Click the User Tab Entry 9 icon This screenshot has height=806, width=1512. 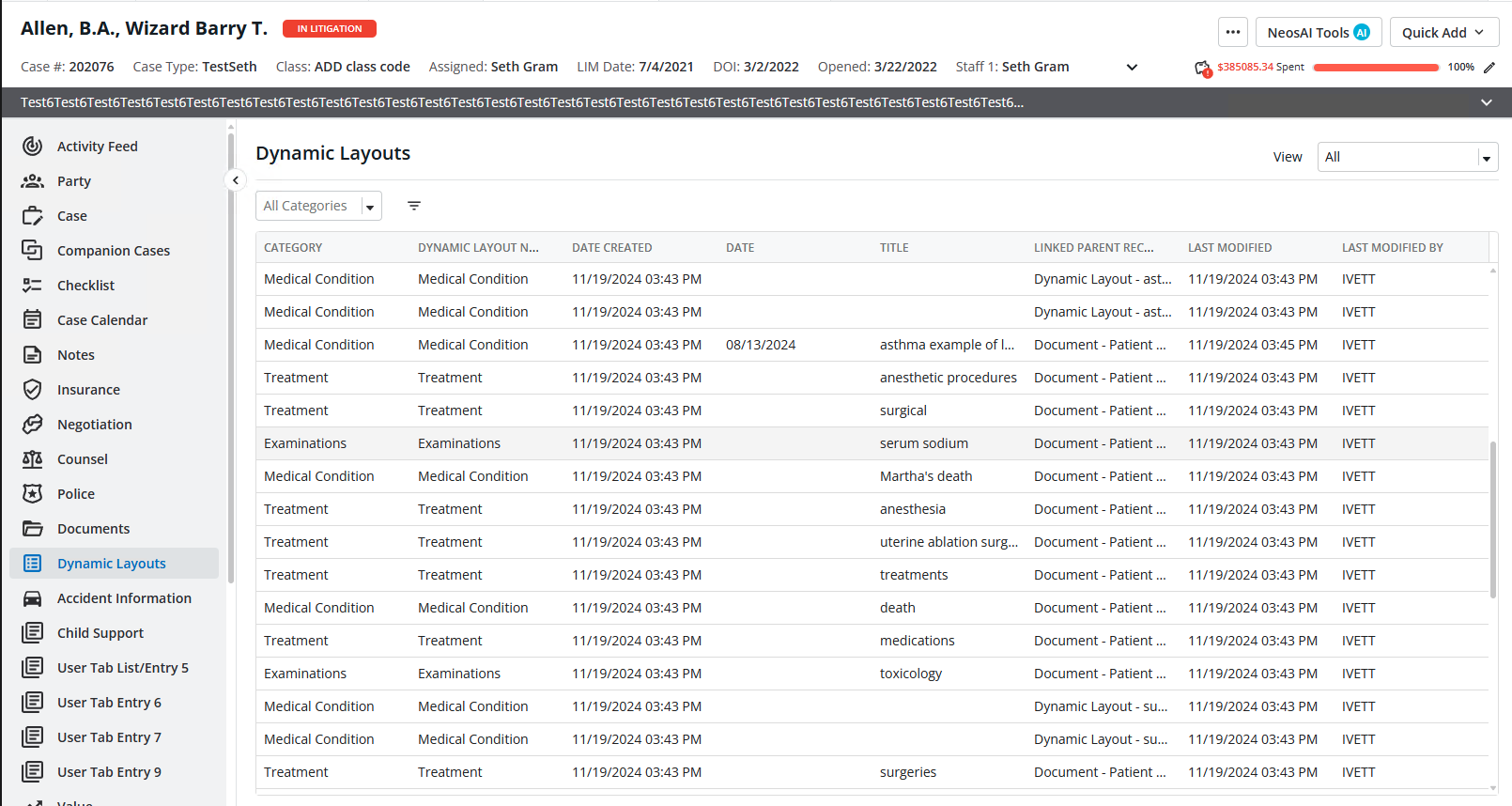(x=33, y=771)
